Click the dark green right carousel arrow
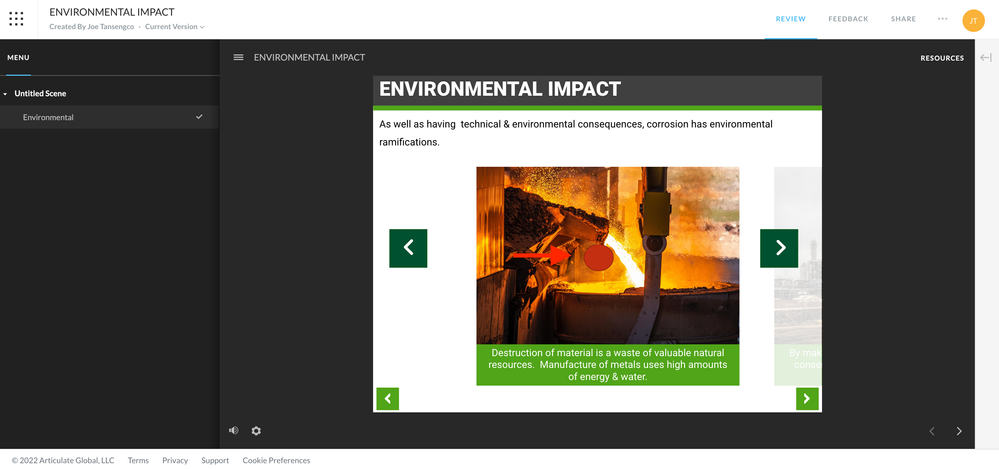Screen dimensions: 999x469 [779, 248]
